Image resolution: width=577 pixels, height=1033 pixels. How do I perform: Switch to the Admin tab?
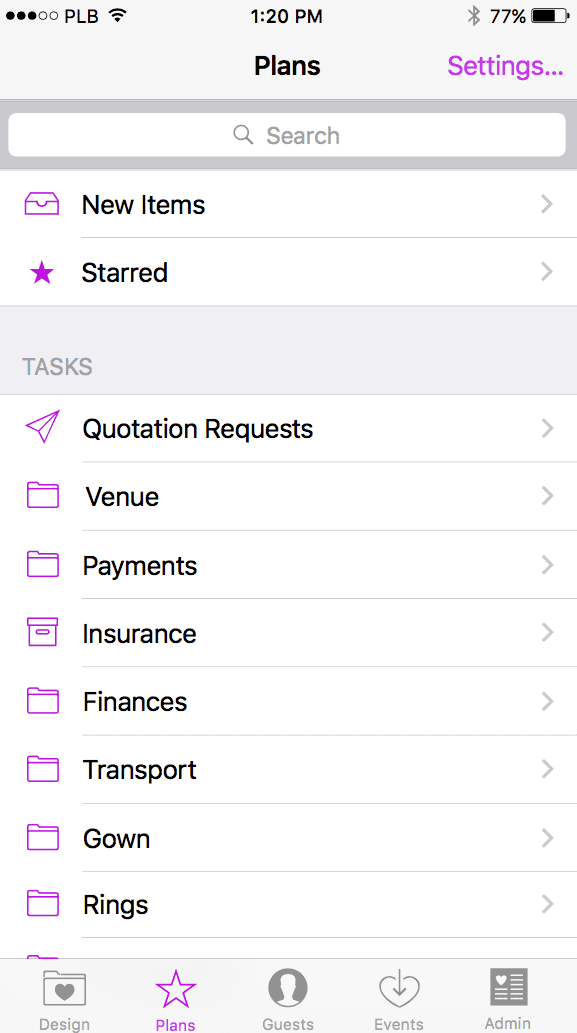click(x=508, y=999)
